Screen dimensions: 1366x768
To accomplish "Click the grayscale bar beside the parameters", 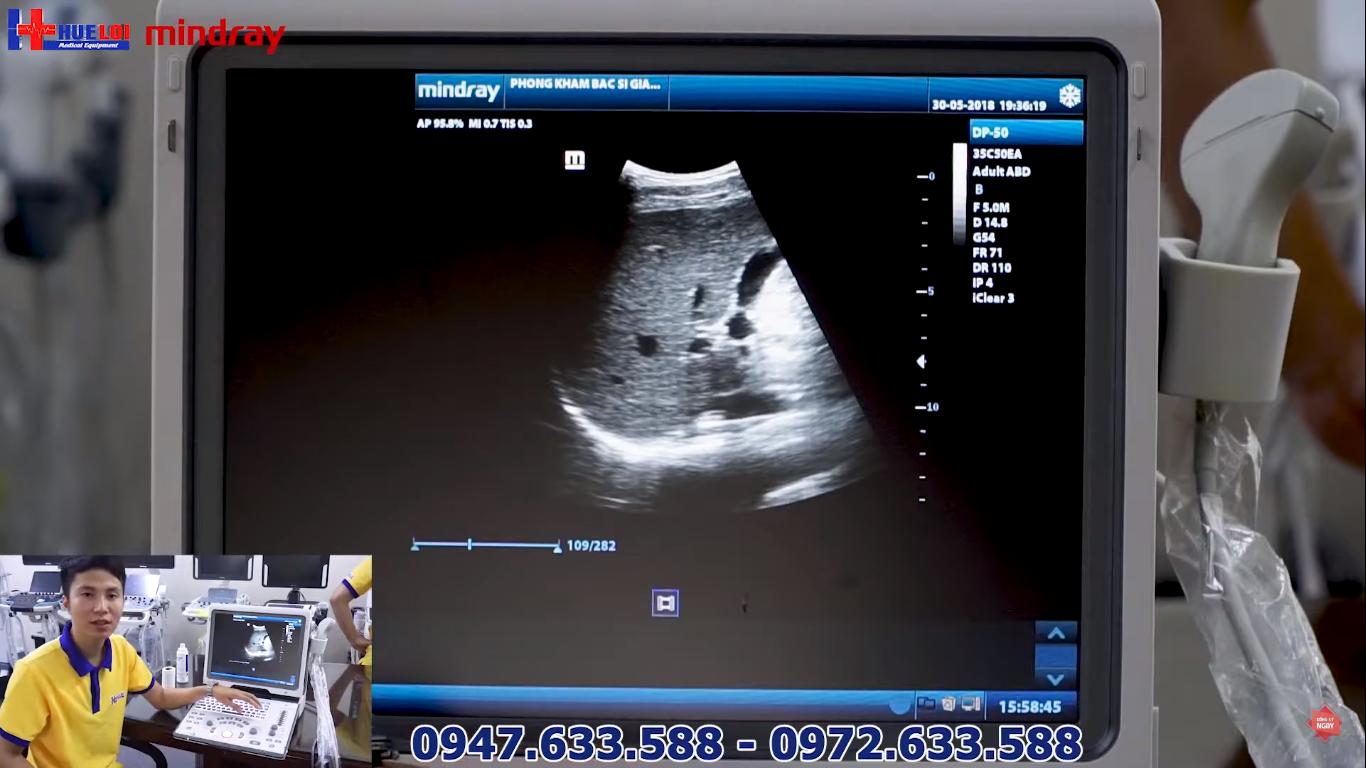I will [959, 193].
